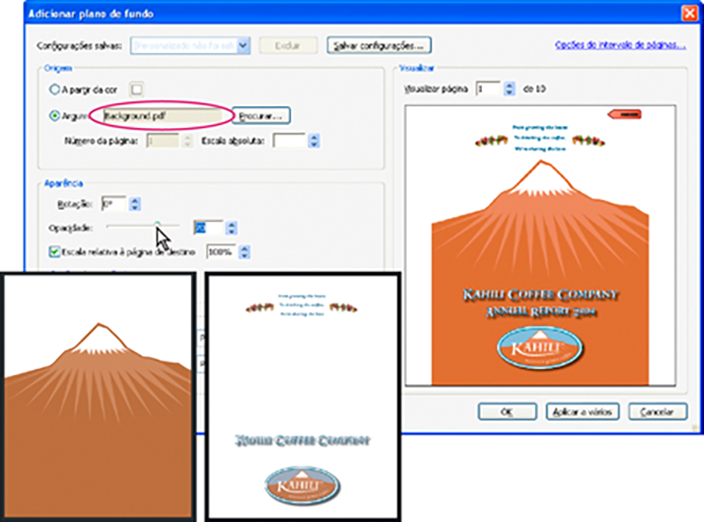Click the 'Escala absoluta' input field

(289, 141)
